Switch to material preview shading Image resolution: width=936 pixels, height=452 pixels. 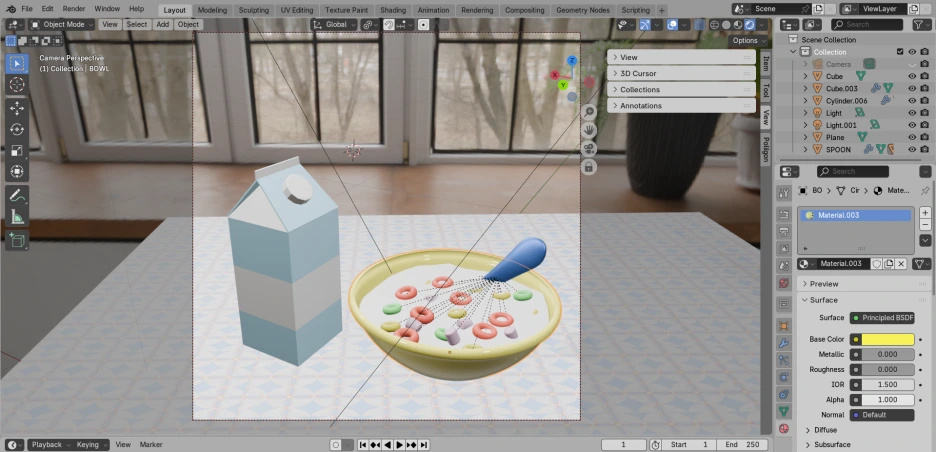[738, 24]
